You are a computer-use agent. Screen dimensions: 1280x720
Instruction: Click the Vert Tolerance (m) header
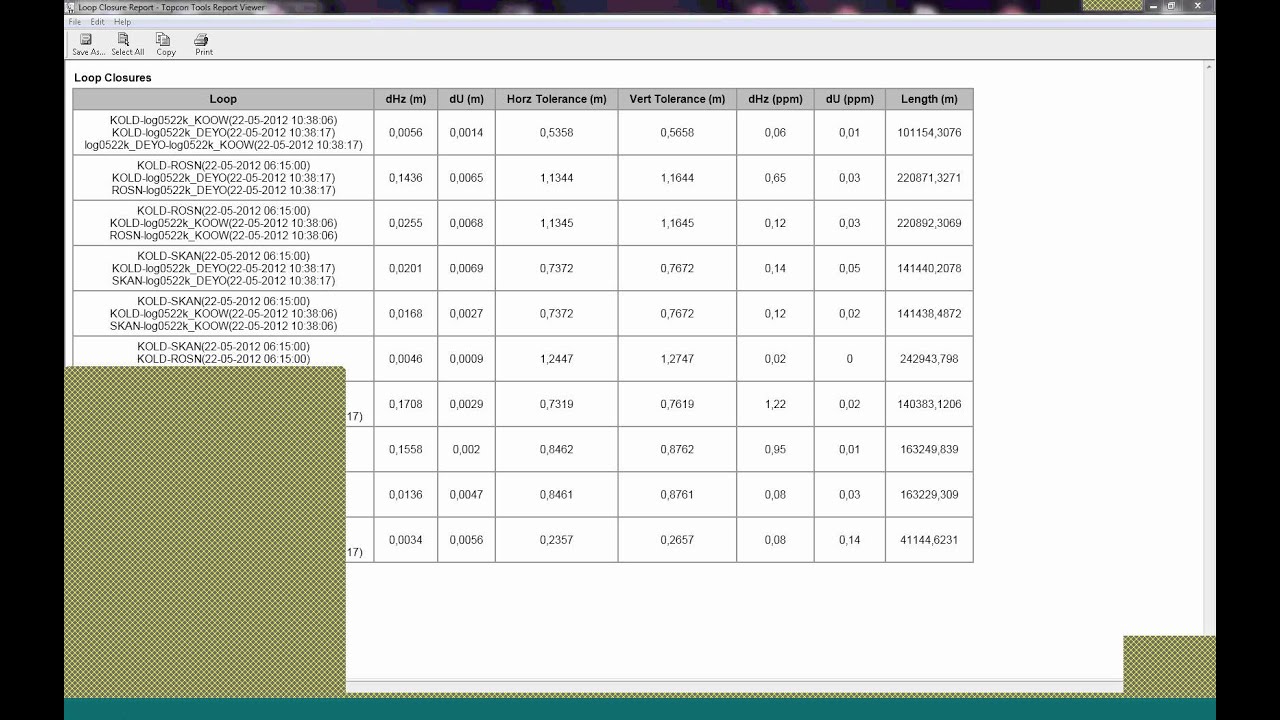click(677, 99)
